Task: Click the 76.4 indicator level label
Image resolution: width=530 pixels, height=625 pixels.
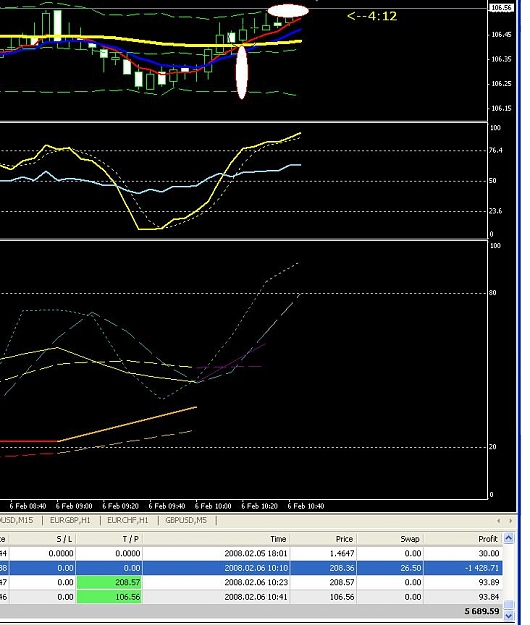Action: [495, 150]
